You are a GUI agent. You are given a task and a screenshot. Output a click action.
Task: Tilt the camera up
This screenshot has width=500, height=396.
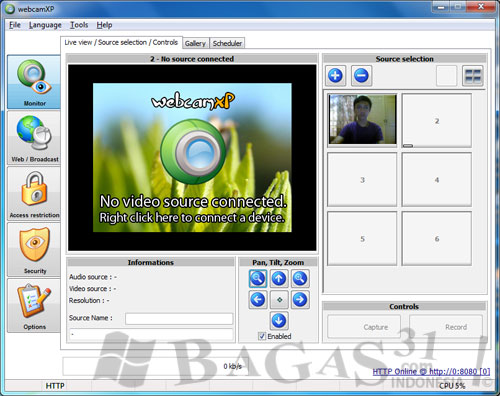pyautogui.click(x=279, y=278)
